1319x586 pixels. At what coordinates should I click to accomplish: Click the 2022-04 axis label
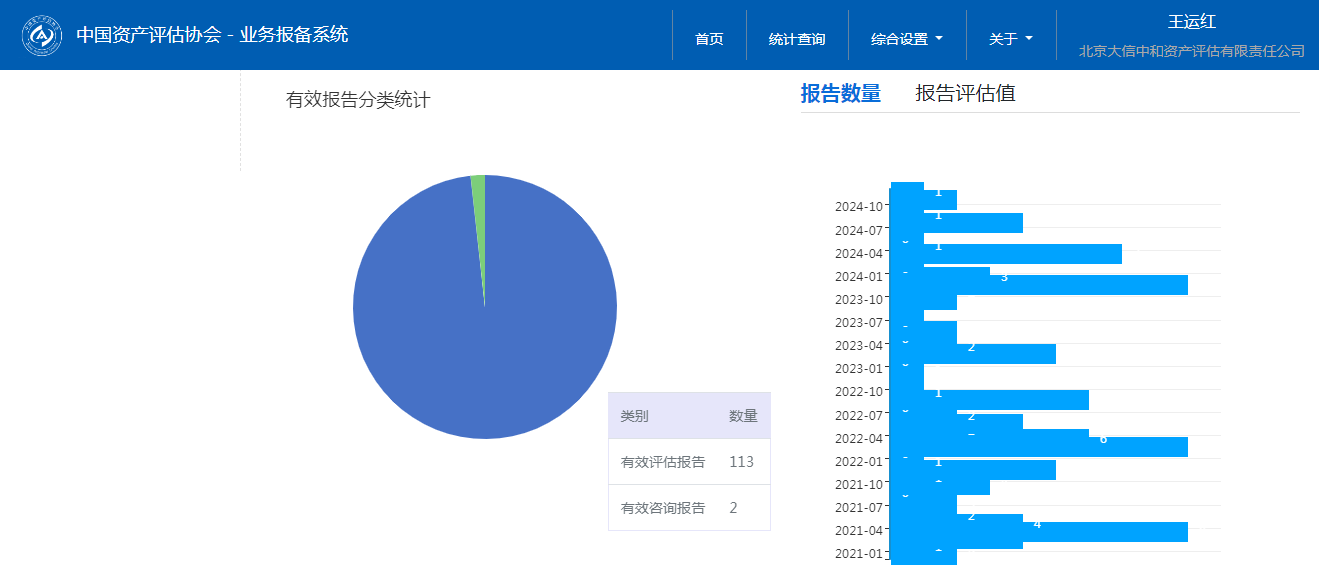click(859, 438)
